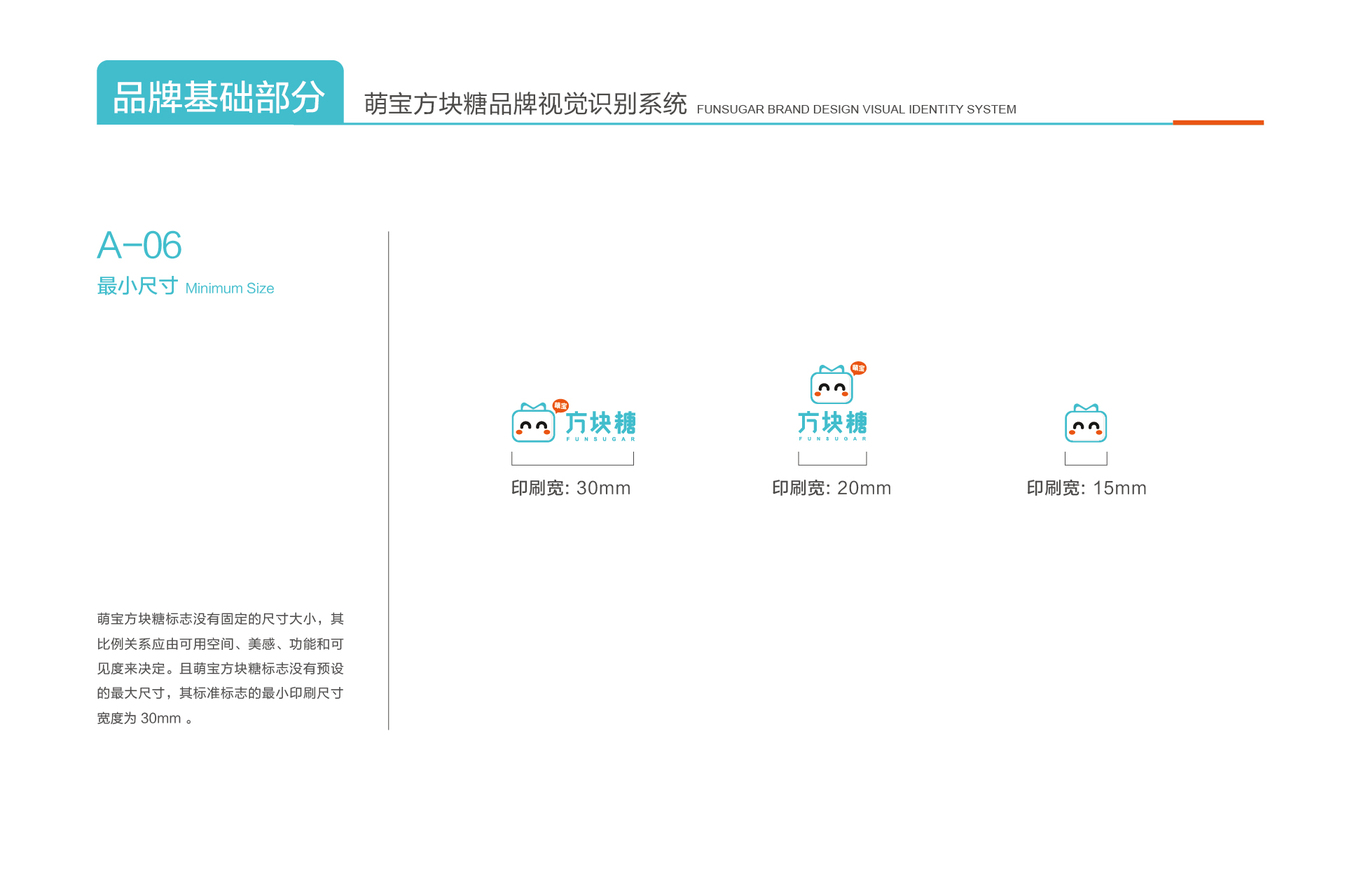Click the orange accent bar in header
Viewport: 1366px width, 869px height.
pyautogui.click(x=1218, y=122)
